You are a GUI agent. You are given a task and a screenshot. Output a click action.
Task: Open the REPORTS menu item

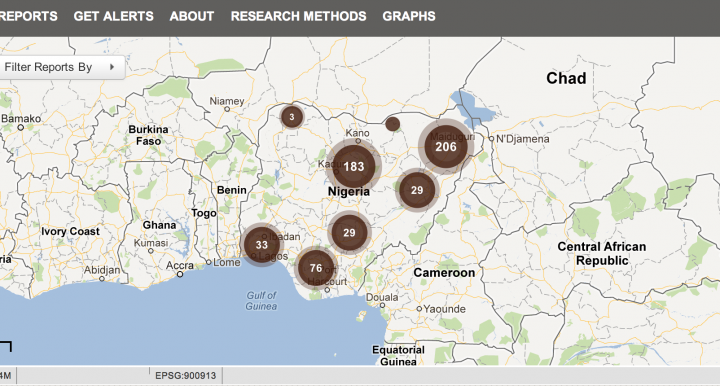click(x=28, y=17)
